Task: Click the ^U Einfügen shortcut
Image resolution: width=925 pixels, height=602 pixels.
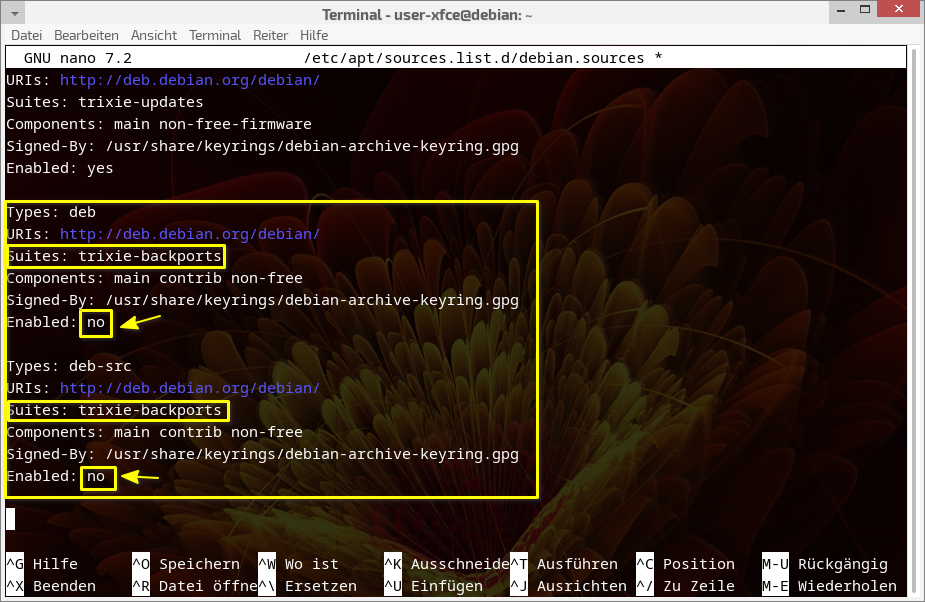Action: (x=433, y=586)
